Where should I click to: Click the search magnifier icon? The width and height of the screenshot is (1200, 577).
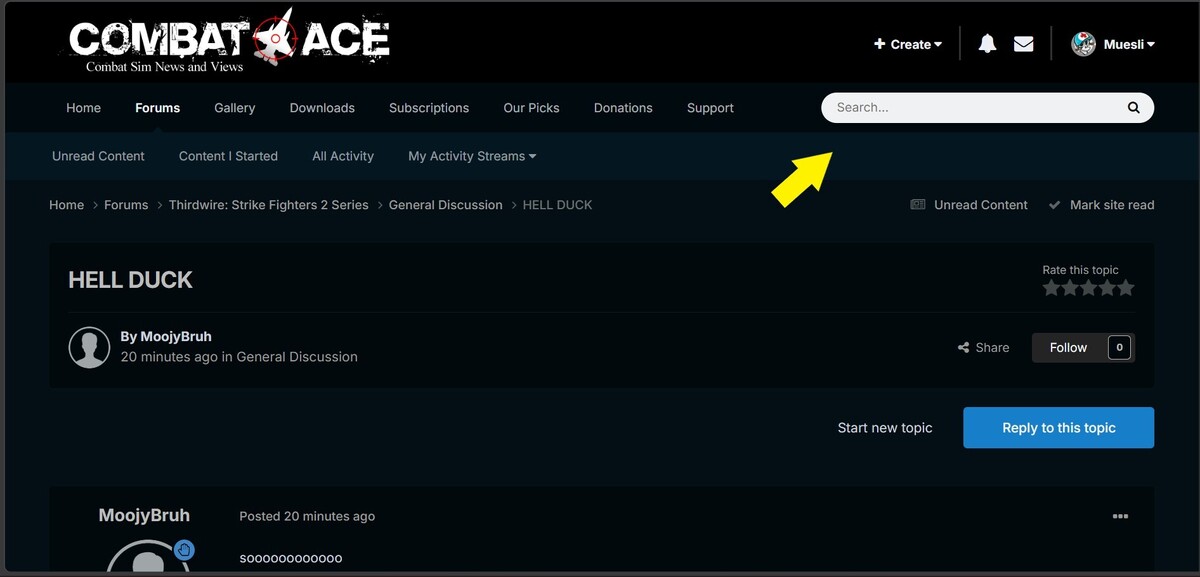1134,107
